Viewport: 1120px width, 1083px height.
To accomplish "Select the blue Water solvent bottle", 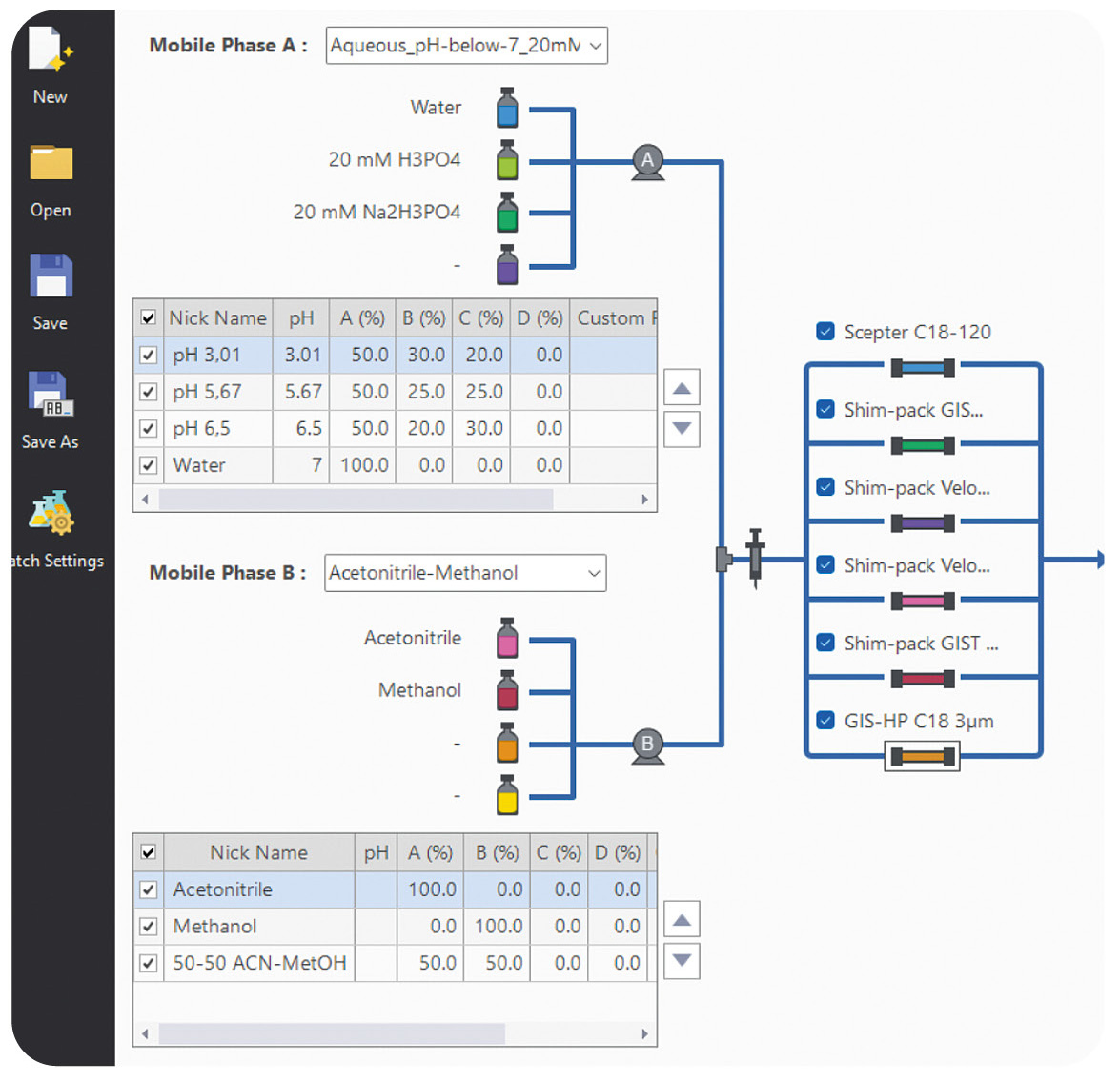I will pos(507,109).
